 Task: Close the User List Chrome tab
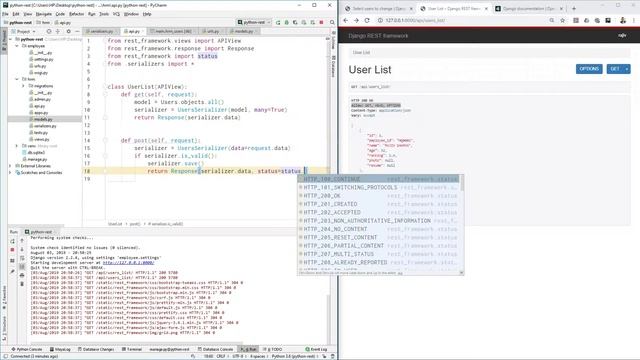click(486, 9)
